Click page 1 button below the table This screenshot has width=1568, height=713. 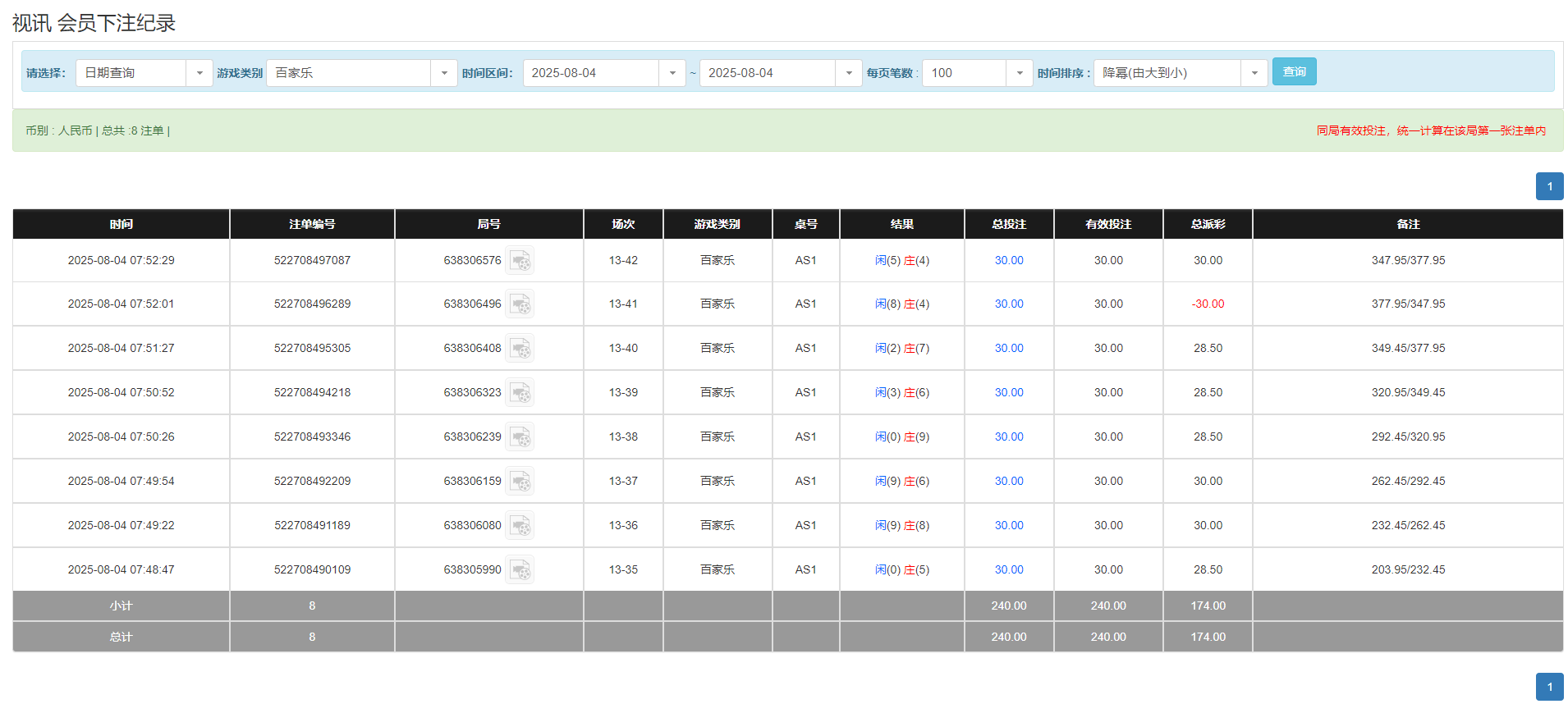(1549, 687)
